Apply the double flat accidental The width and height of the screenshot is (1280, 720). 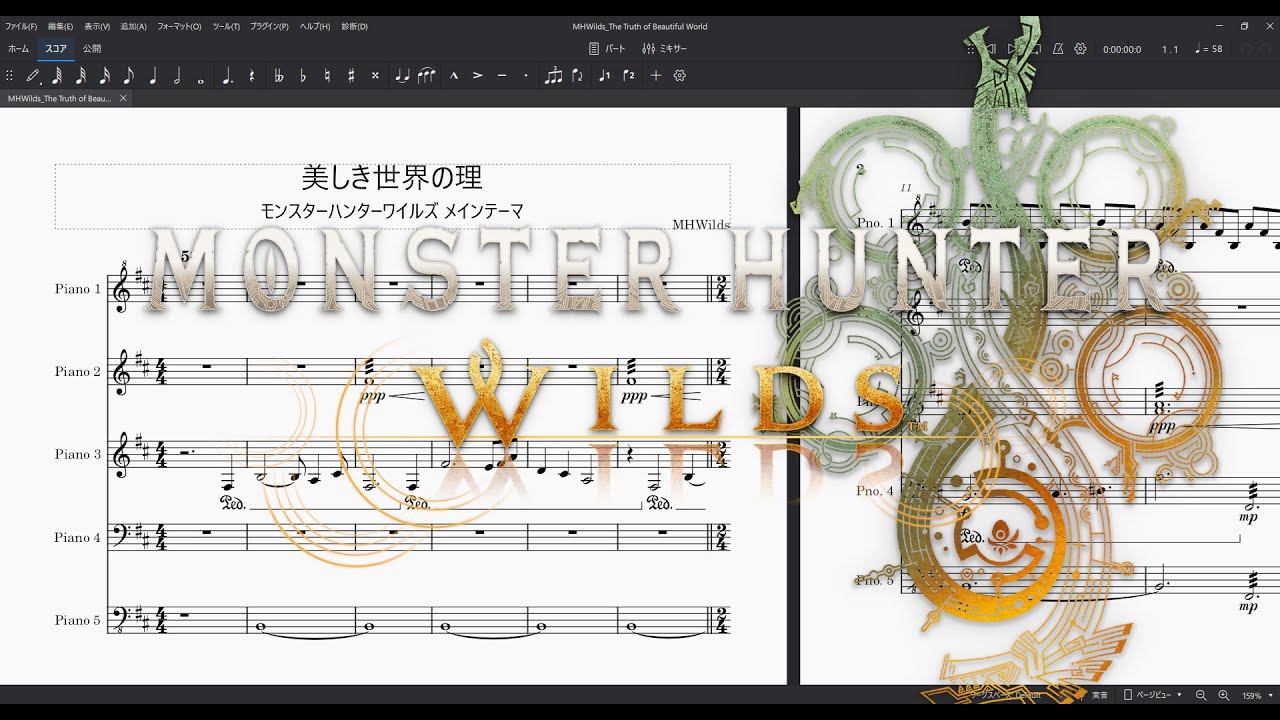coord(279,75)
